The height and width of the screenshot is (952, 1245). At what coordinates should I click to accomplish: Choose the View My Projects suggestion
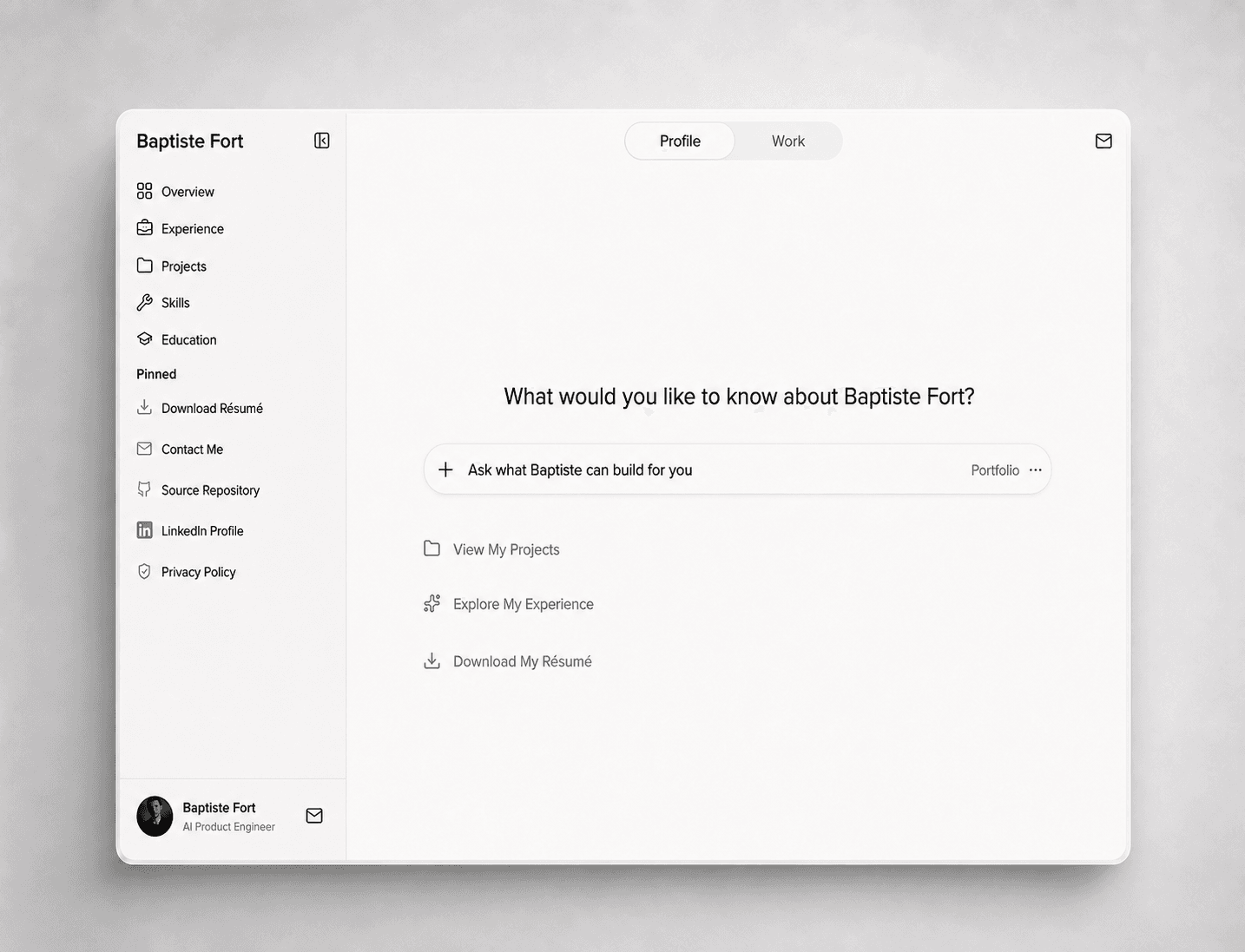coord(506,549)
